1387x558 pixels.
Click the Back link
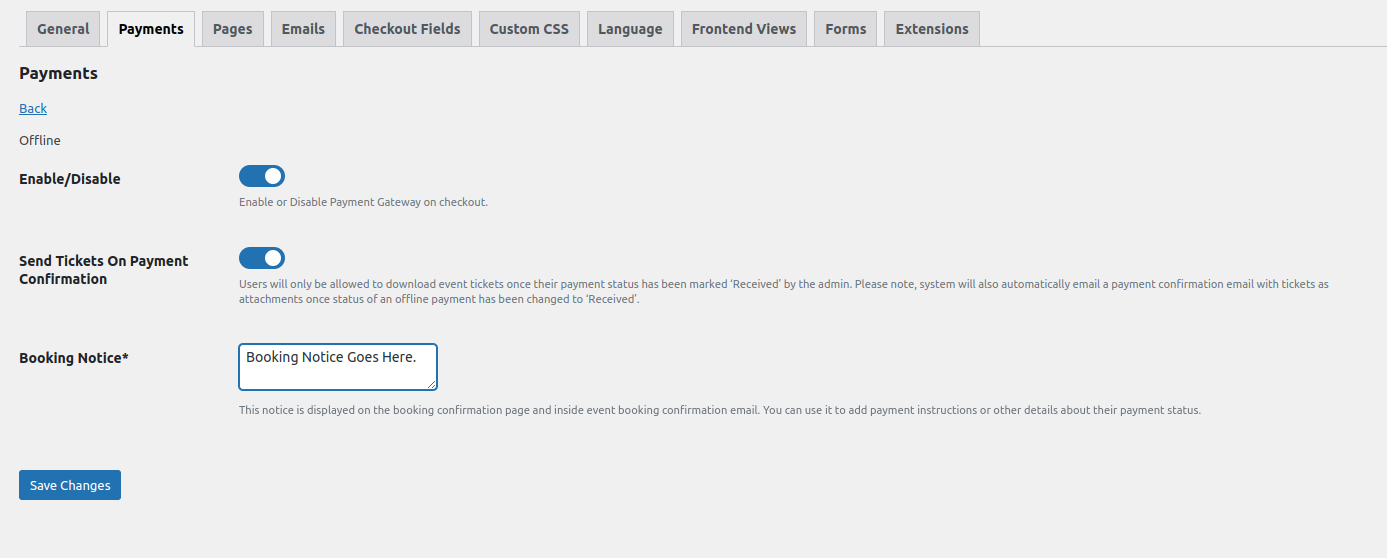[33, 108]
